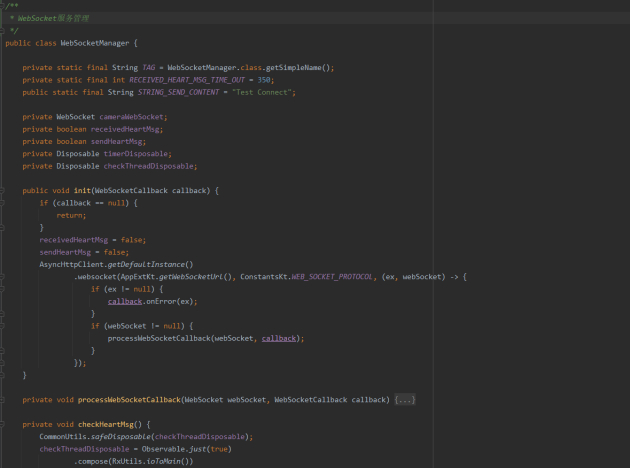The image size is (630, 468).
Task: Select the cameraWebSocket field name
Action: [132, 117]
